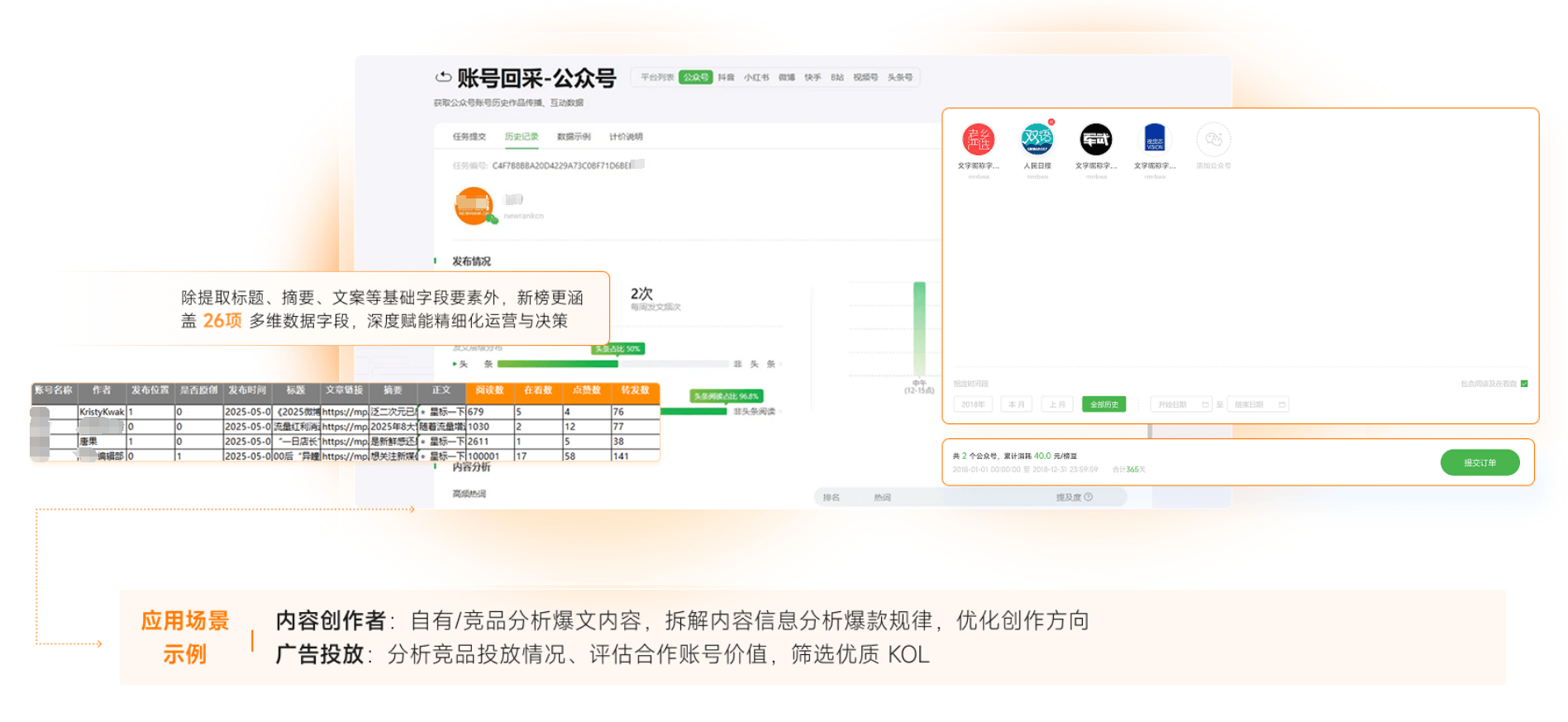
Task: Click the 账号回采 cloud icon beside title
Action: click(x=444, y=78)
